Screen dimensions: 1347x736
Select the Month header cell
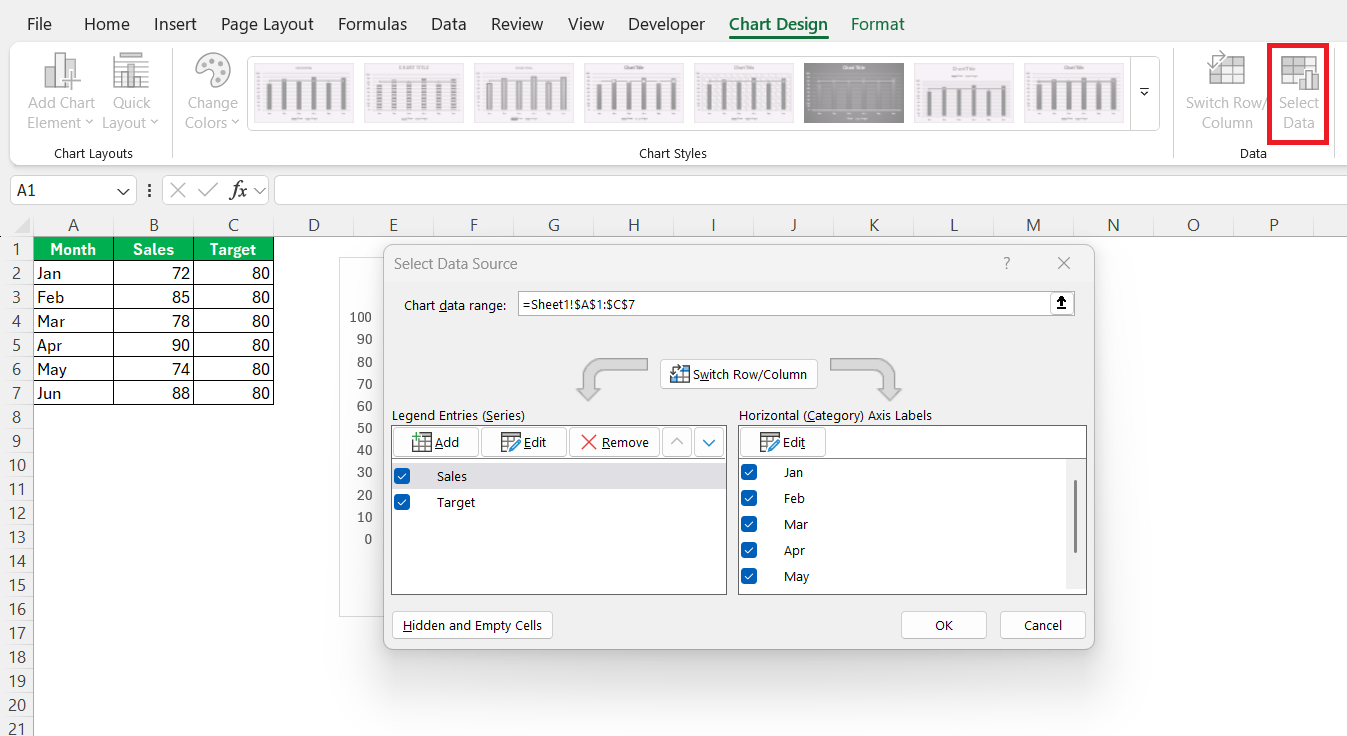(73, 249)
